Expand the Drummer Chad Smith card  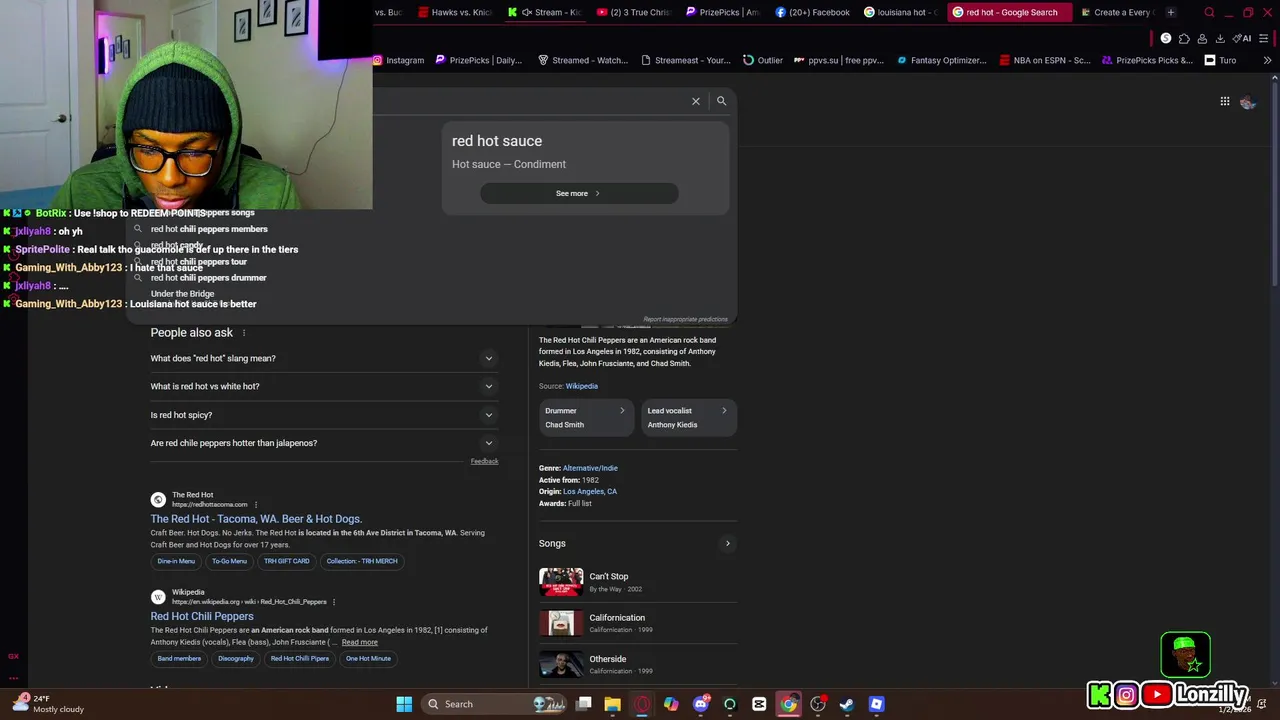586,418
